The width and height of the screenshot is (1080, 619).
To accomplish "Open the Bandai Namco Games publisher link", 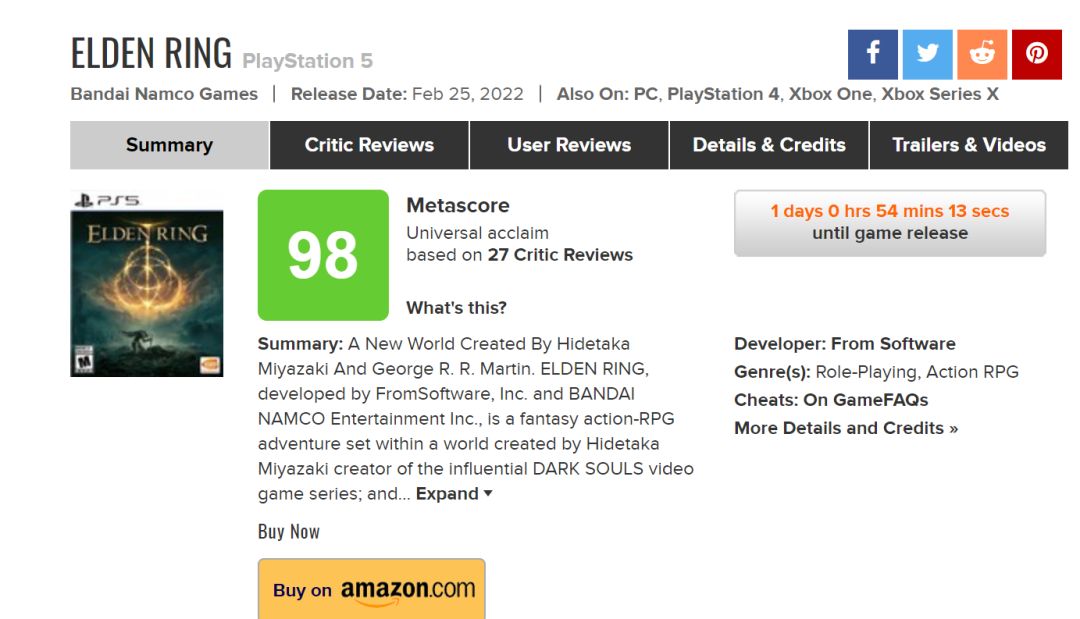I will click(164, 94).
